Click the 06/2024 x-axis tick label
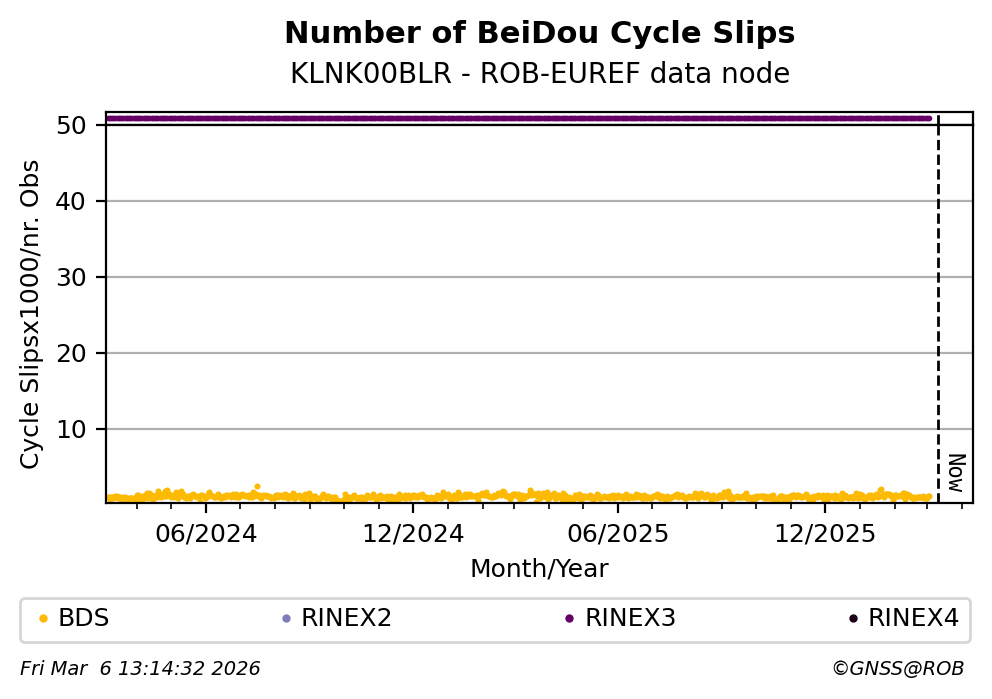Image resolution: width=992 pixels, height=699 pixels. 205,534
